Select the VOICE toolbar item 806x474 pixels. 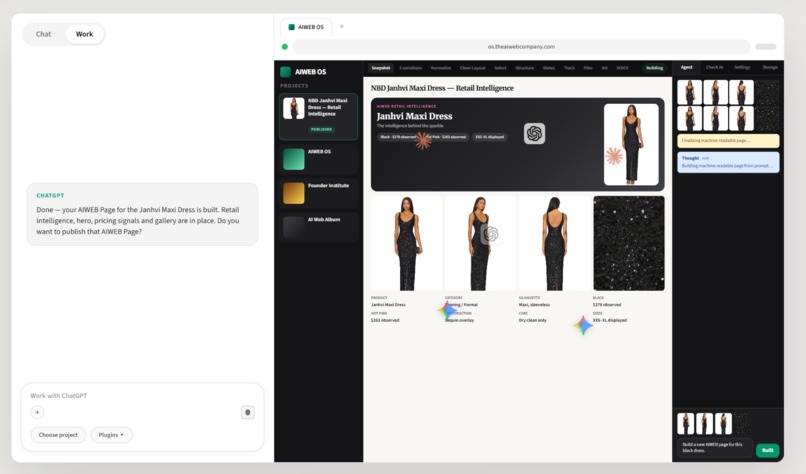click(x=622, y=68)
